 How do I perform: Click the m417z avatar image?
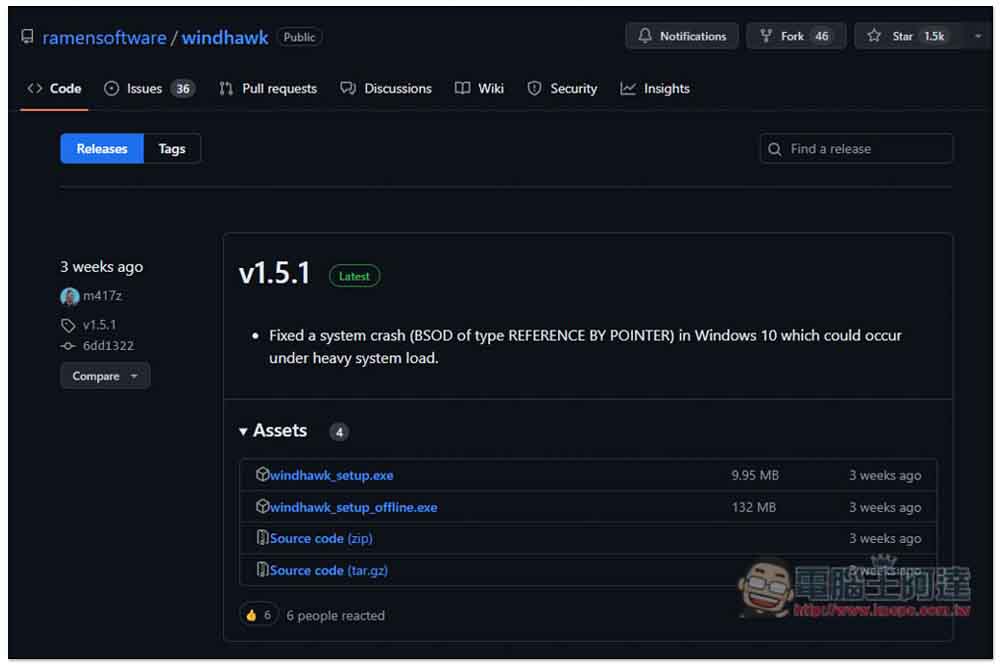[x=70, y=296]
